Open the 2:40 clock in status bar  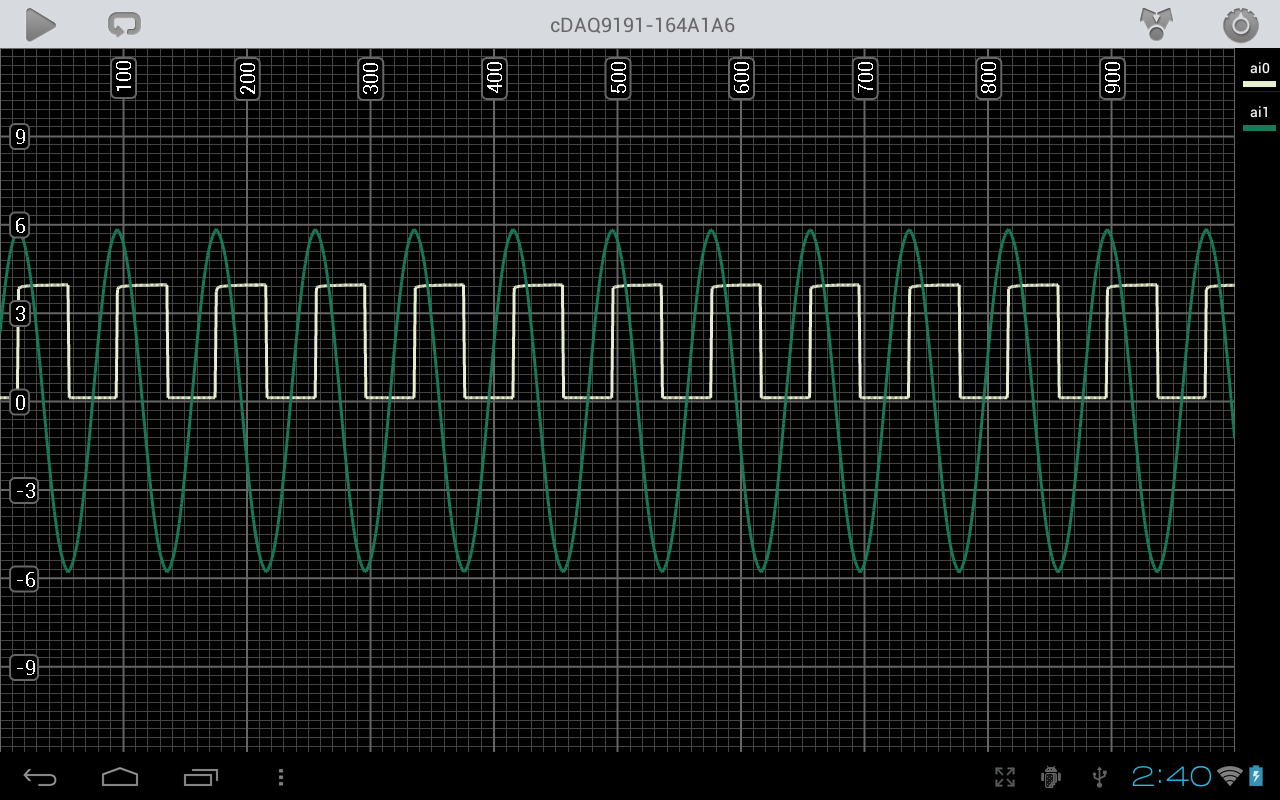[1172, 776]
